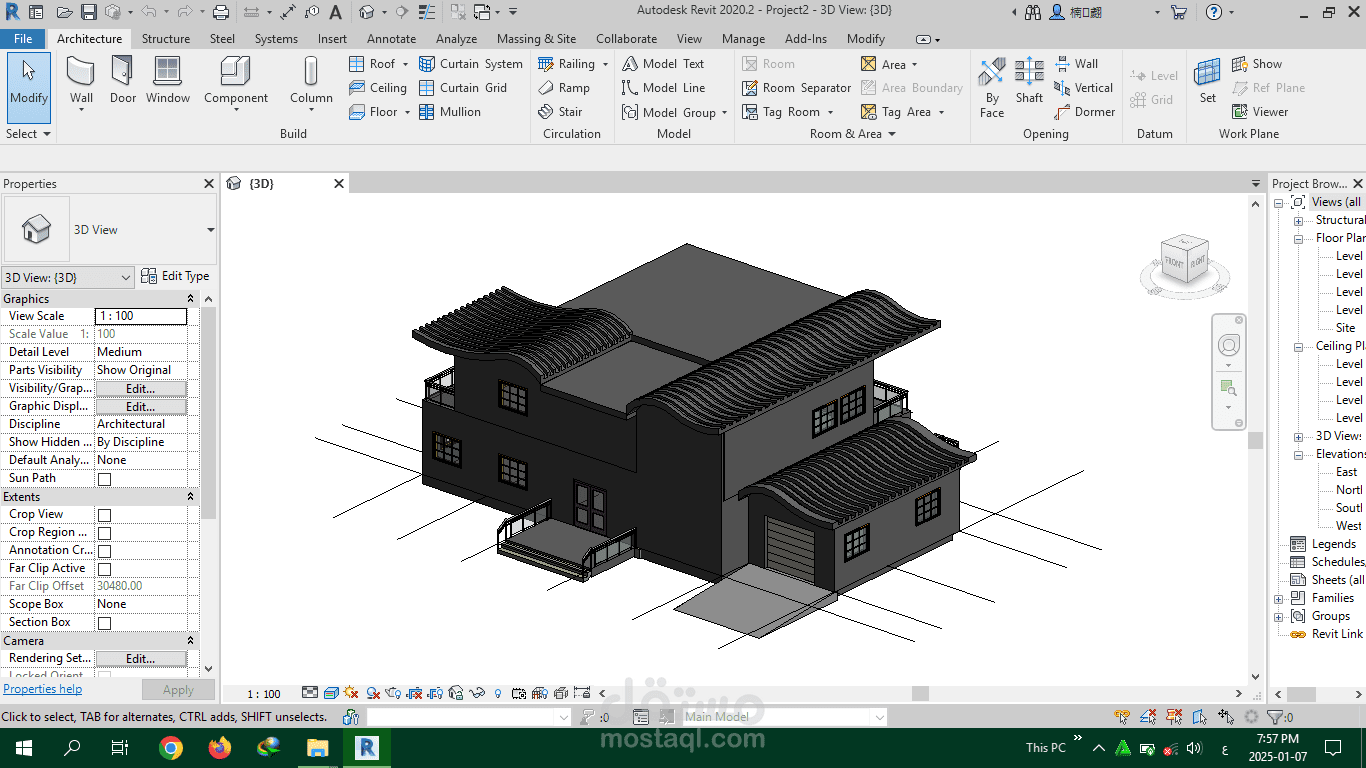Switch to the Annotate ribbon tab
This screenshot has height=768, width=1366.
391,39
